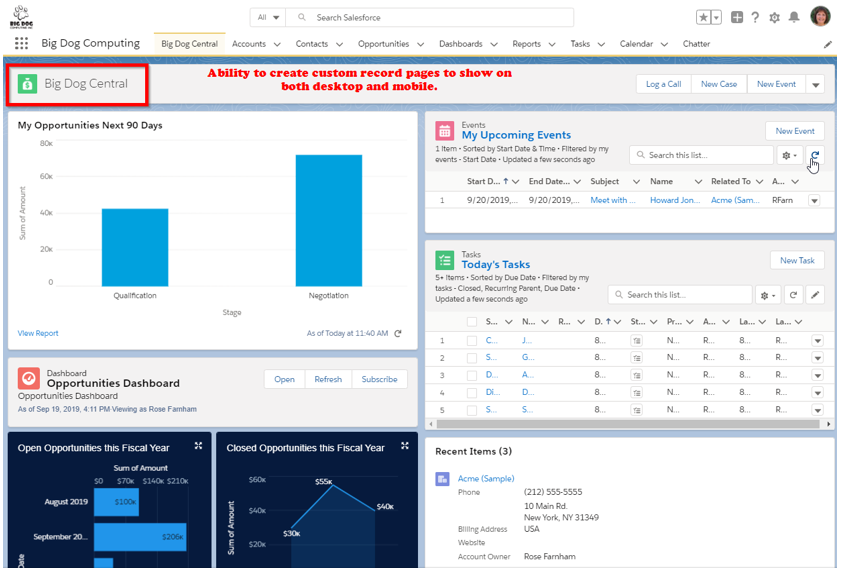Screen dimensions: 844x574
Task: Open the Chatter tab
Action: [697, 44]
